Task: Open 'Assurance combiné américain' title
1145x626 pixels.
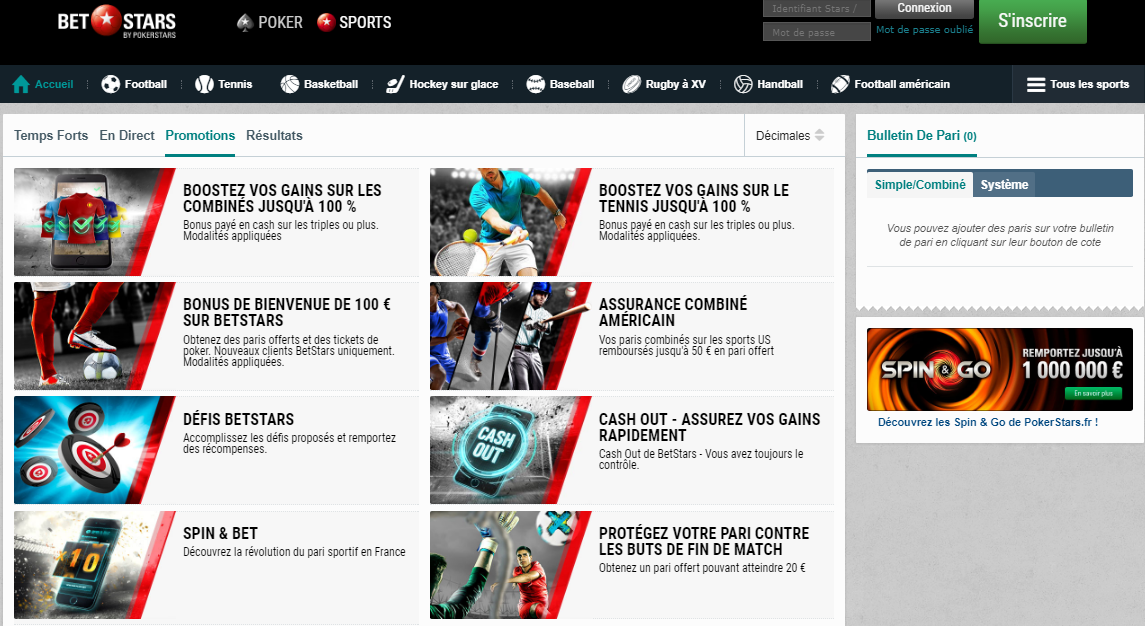Action: (673, 312)
